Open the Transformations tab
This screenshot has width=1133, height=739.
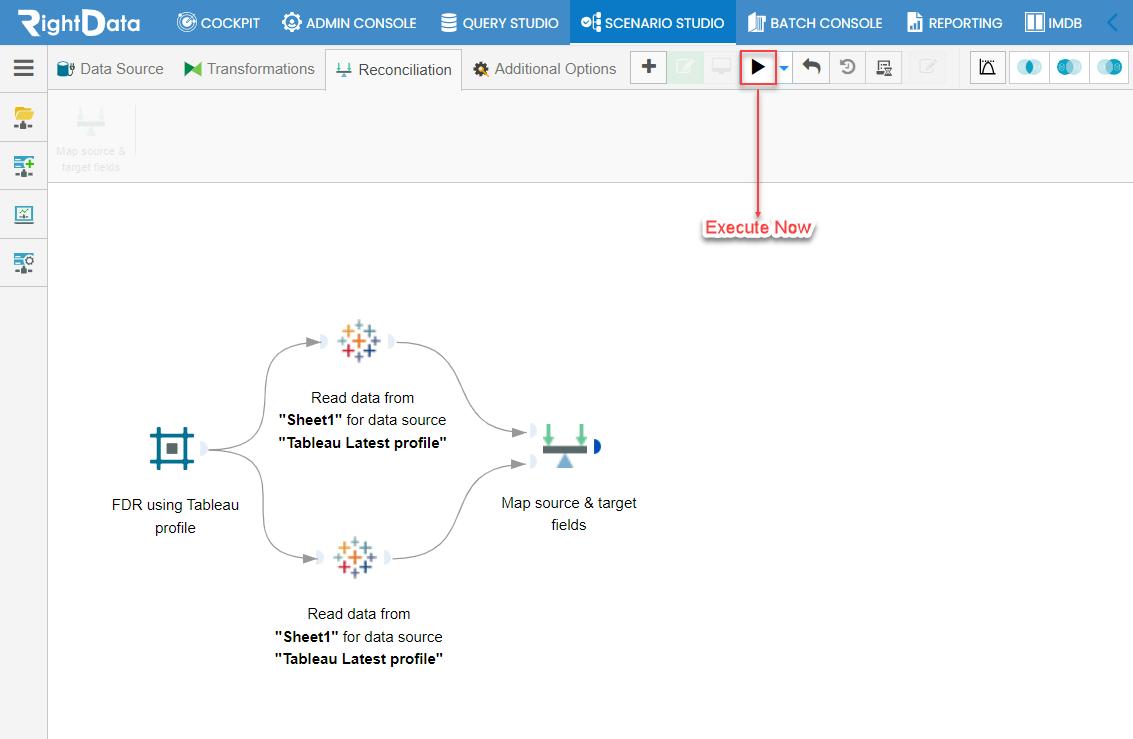[x=249, y=69]
